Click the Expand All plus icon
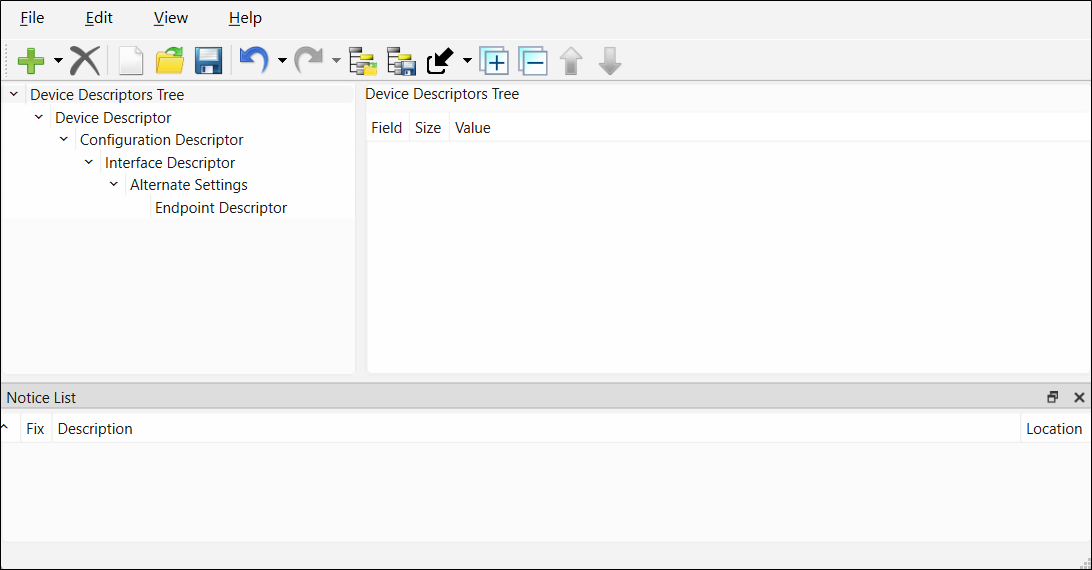1092x570 pixels. (494, 61)
